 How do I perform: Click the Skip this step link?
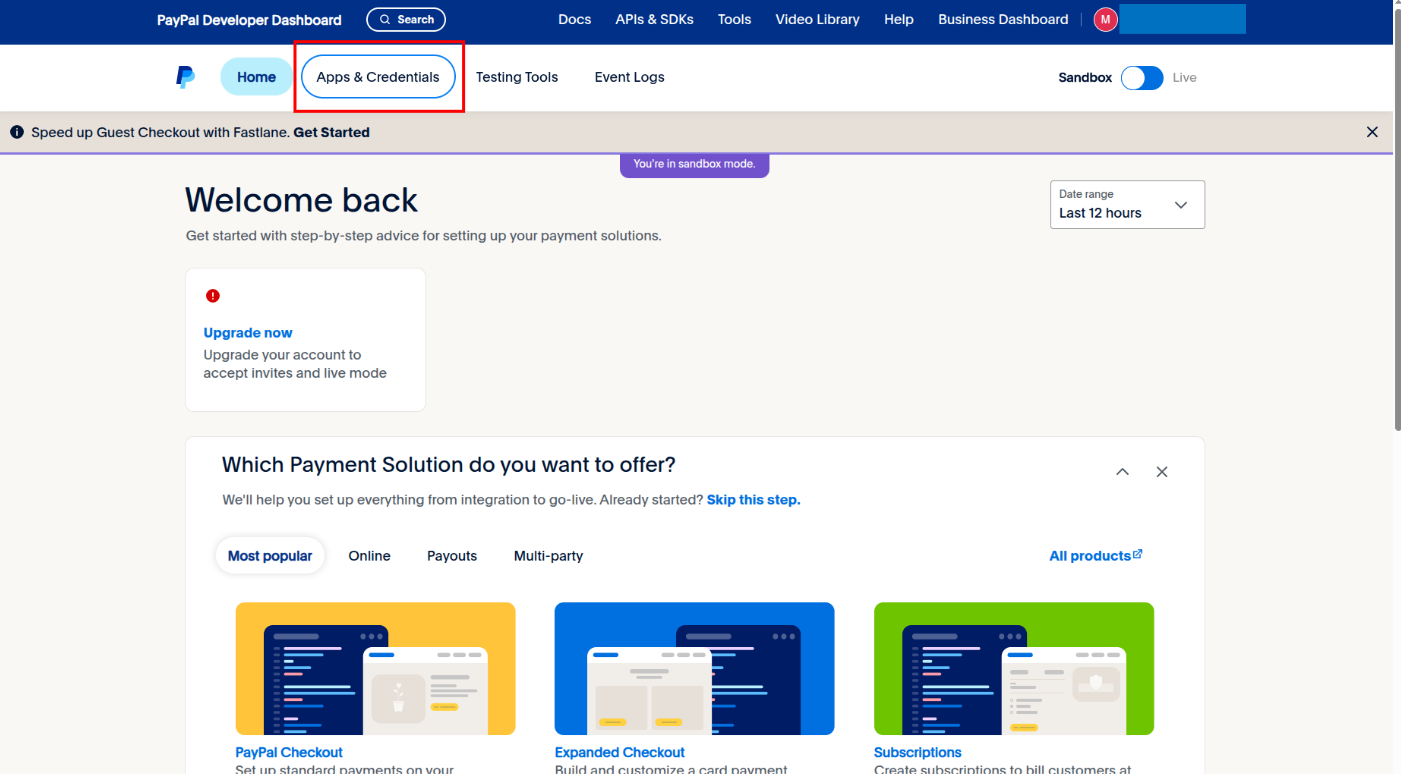[754, 500]
